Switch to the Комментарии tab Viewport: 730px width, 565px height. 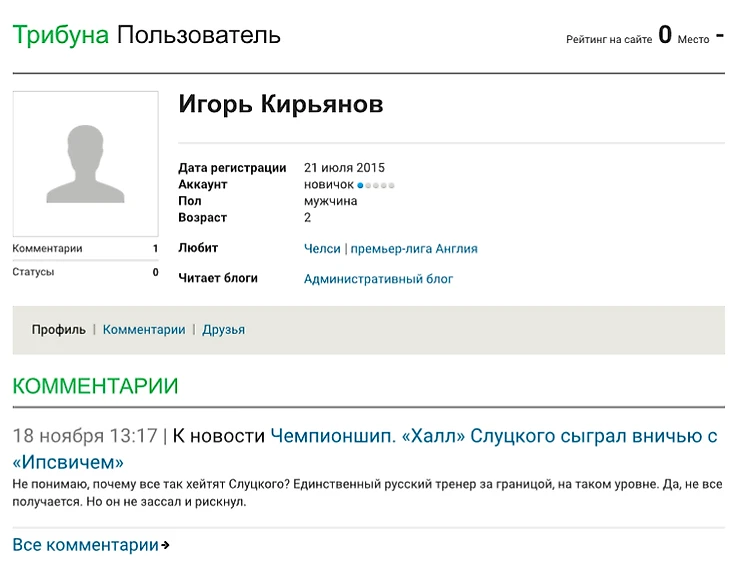[x=144, y=330]
